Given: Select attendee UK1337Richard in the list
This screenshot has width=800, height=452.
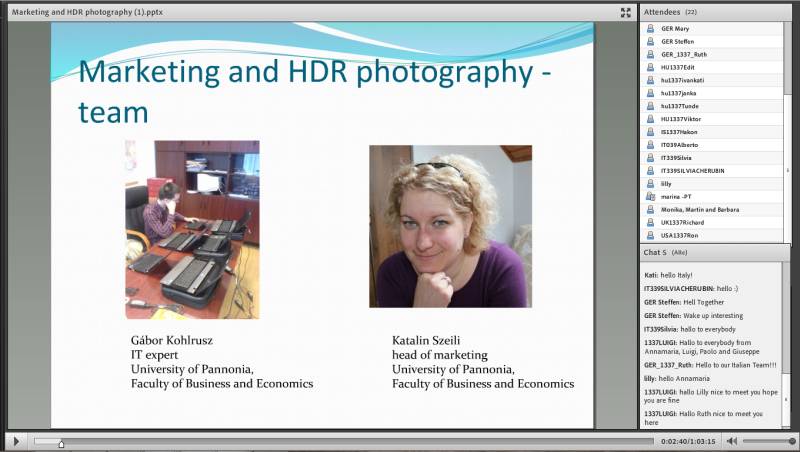Looking at the screenshot, I should point(683,223).
